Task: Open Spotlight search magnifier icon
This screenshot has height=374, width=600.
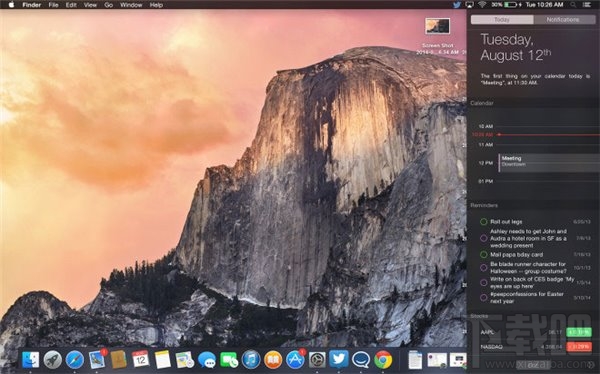Action: (573, 5)
